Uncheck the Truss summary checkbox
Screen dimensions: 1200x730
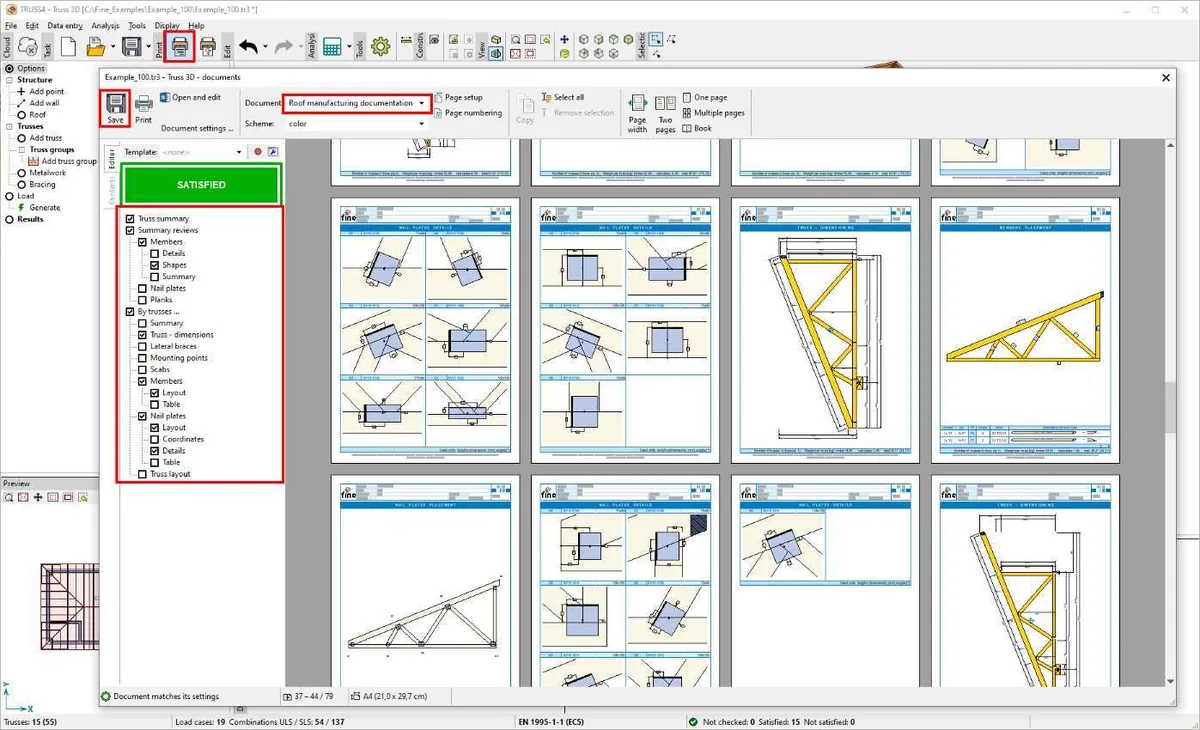(x=130, y=219)
